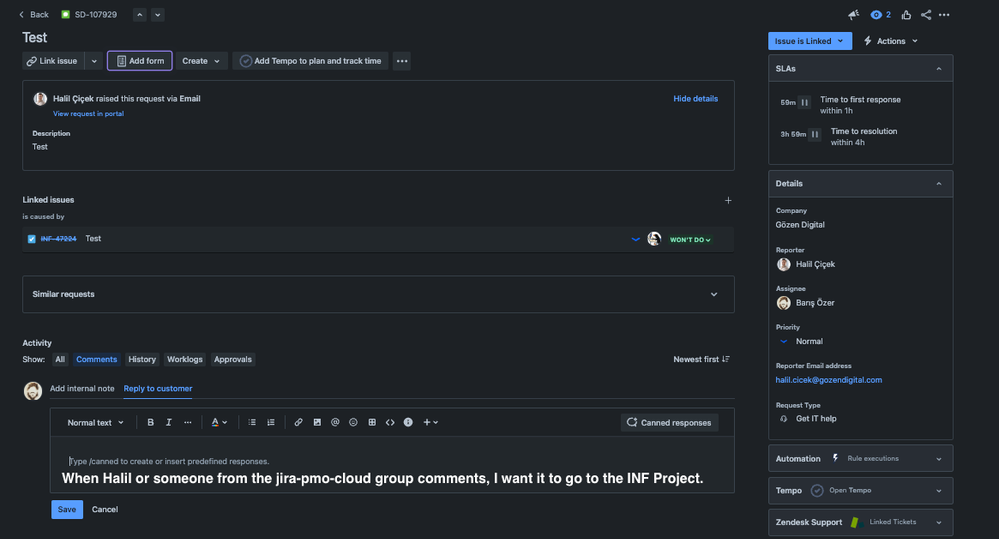Insert a link in the editor

298,422
